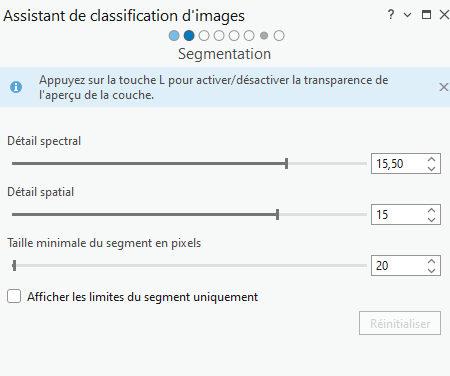The image size is (450, 376).
Task: Click the blue info icon in banner
Action: (16, 87)
